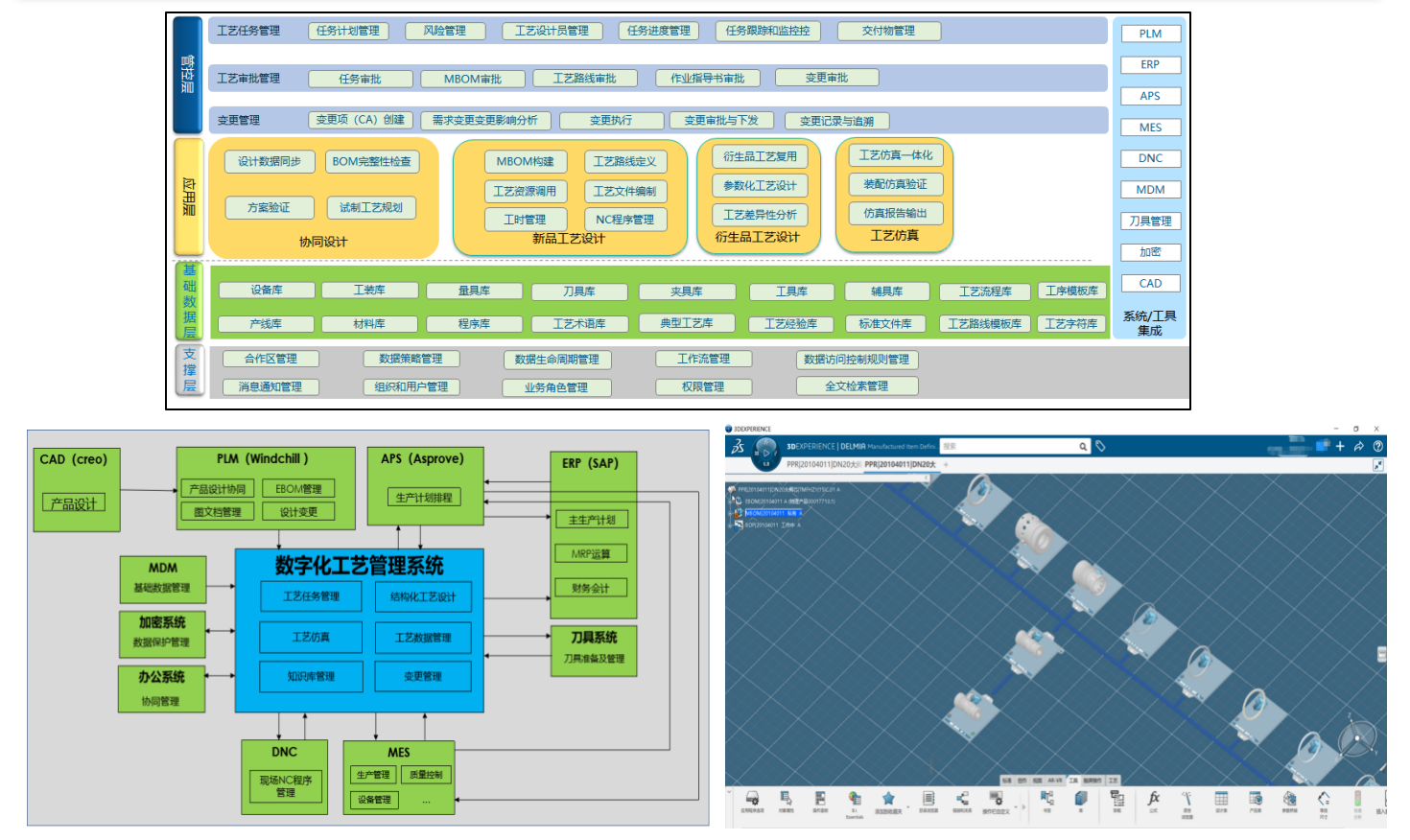Image resolution: width=1410 pixels, height=840 pixels.
Task: Click the design table grid icon
Action: click(x=1221, y=799)
